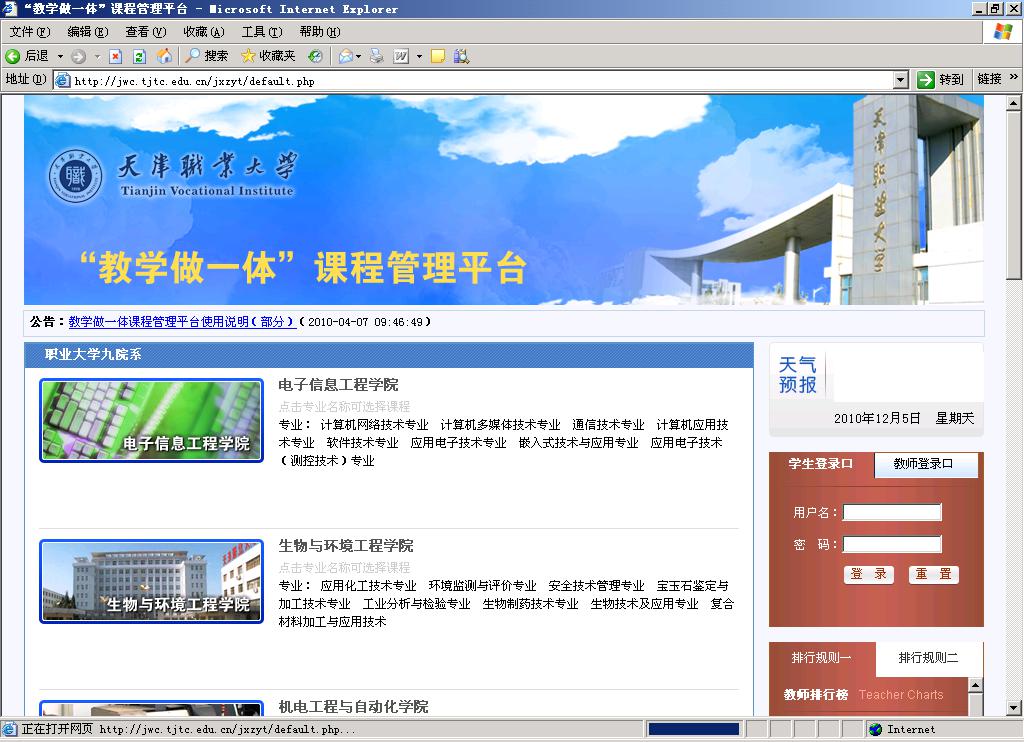Open 生物技术及应用专业 major link
Image resolution: width=1024 pixels, height=742 pixels.
645,604
